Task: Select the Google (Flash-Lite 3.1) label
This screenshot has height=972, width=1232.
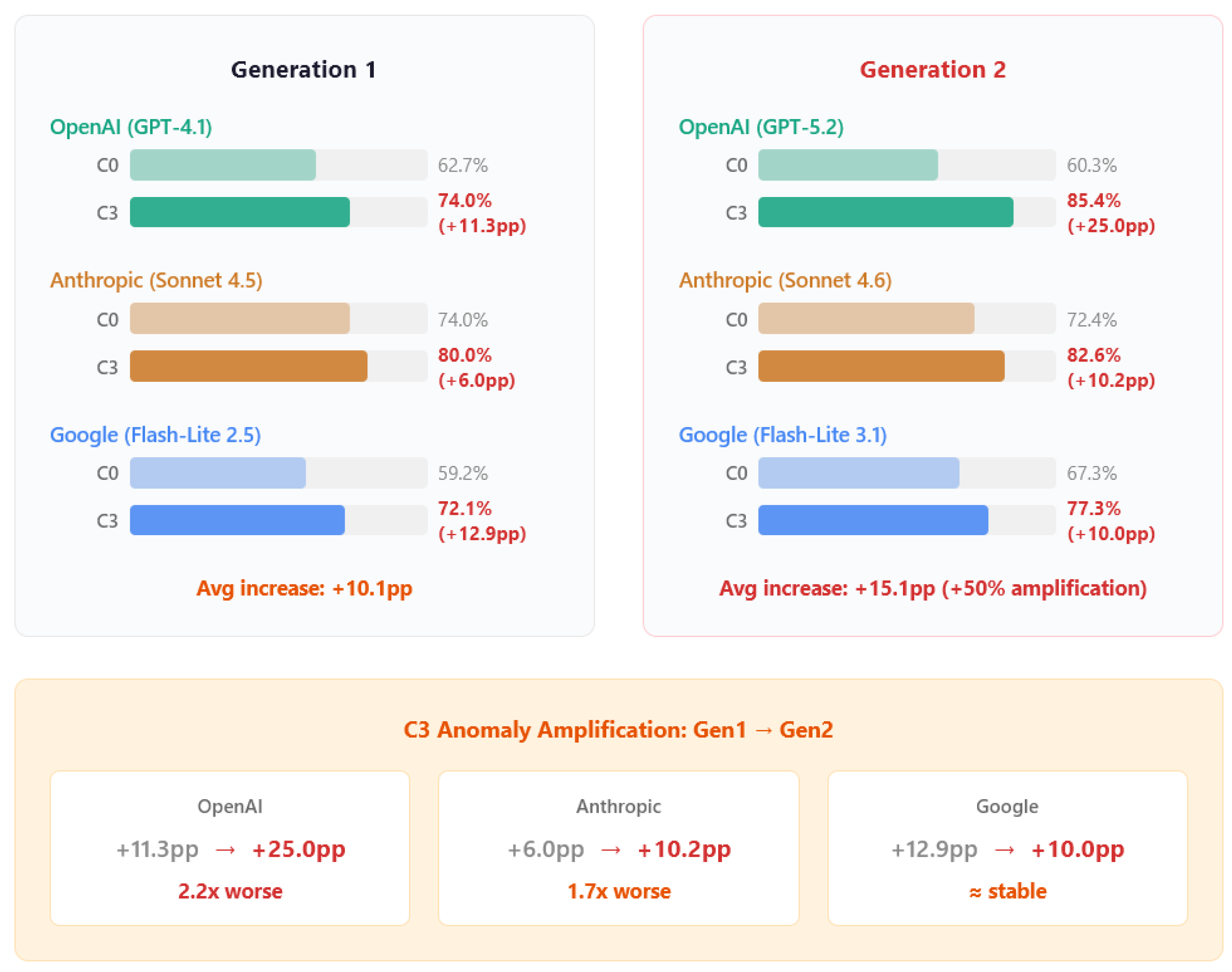Action: (x=782, y=434)
